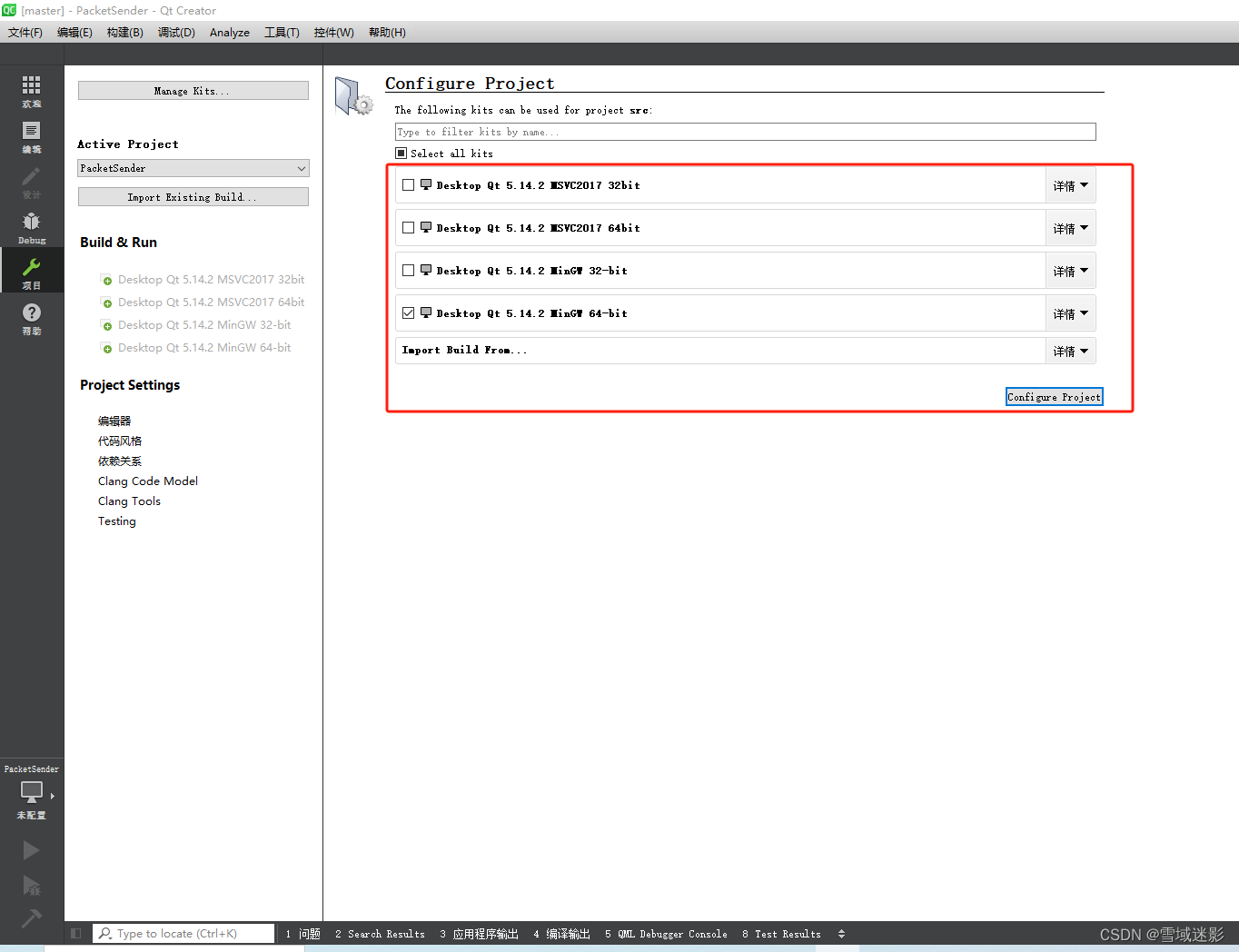Uncheck the Desktop Qt 5.14.2 MinGW 64-bit kit
Image resolution: width=1239 pixels, height=952 pixels.
408,312
